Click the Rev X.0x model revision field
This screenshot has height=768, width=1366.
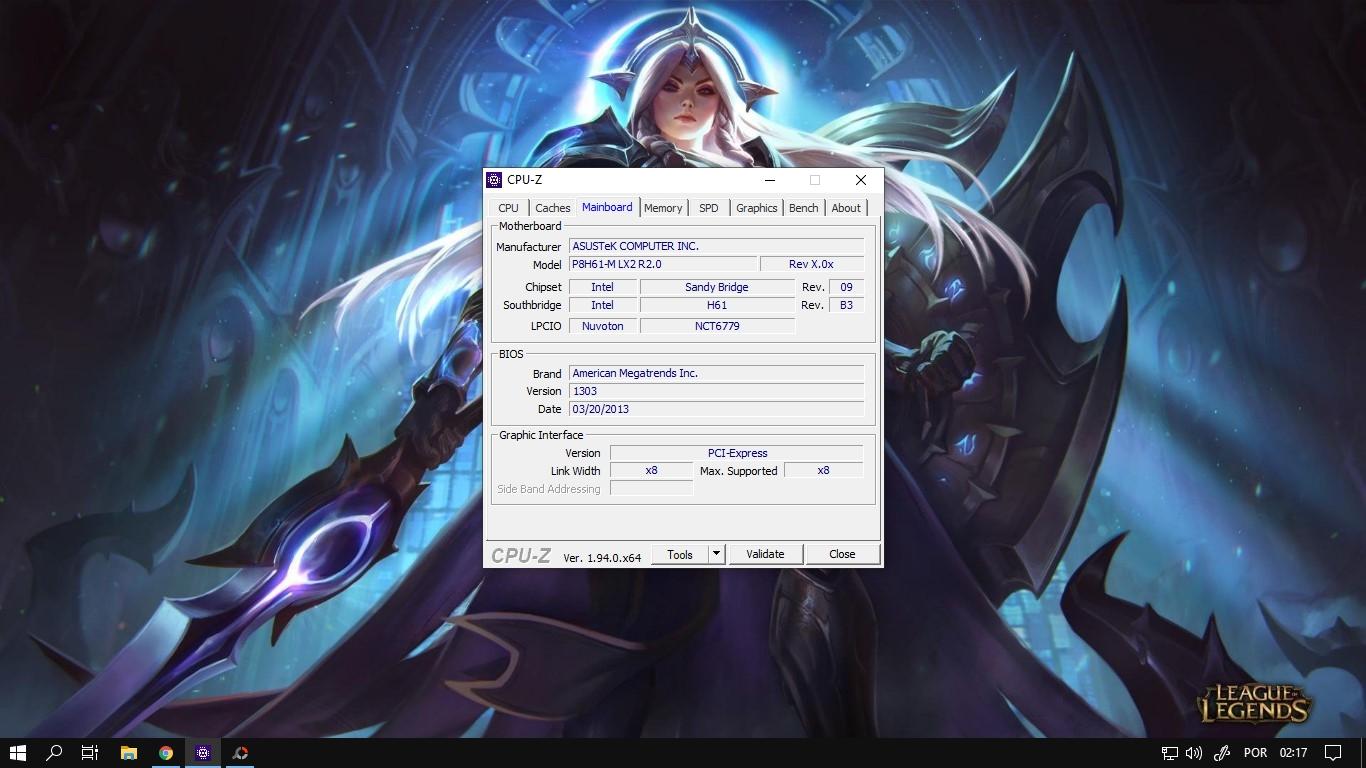click(x=812, y=264)
